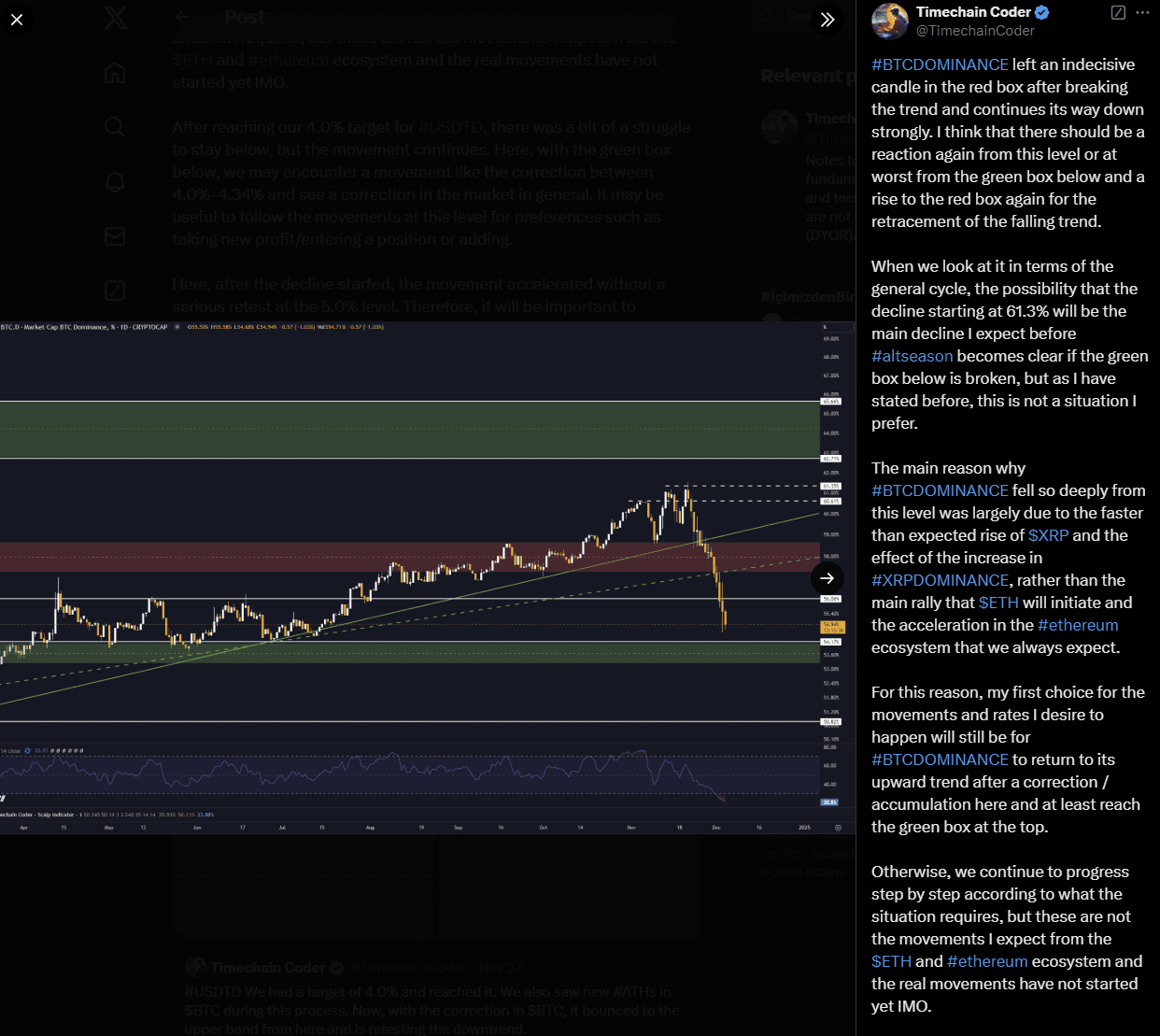Open the $XRP cashtag link

click(x=1048, y=535)
